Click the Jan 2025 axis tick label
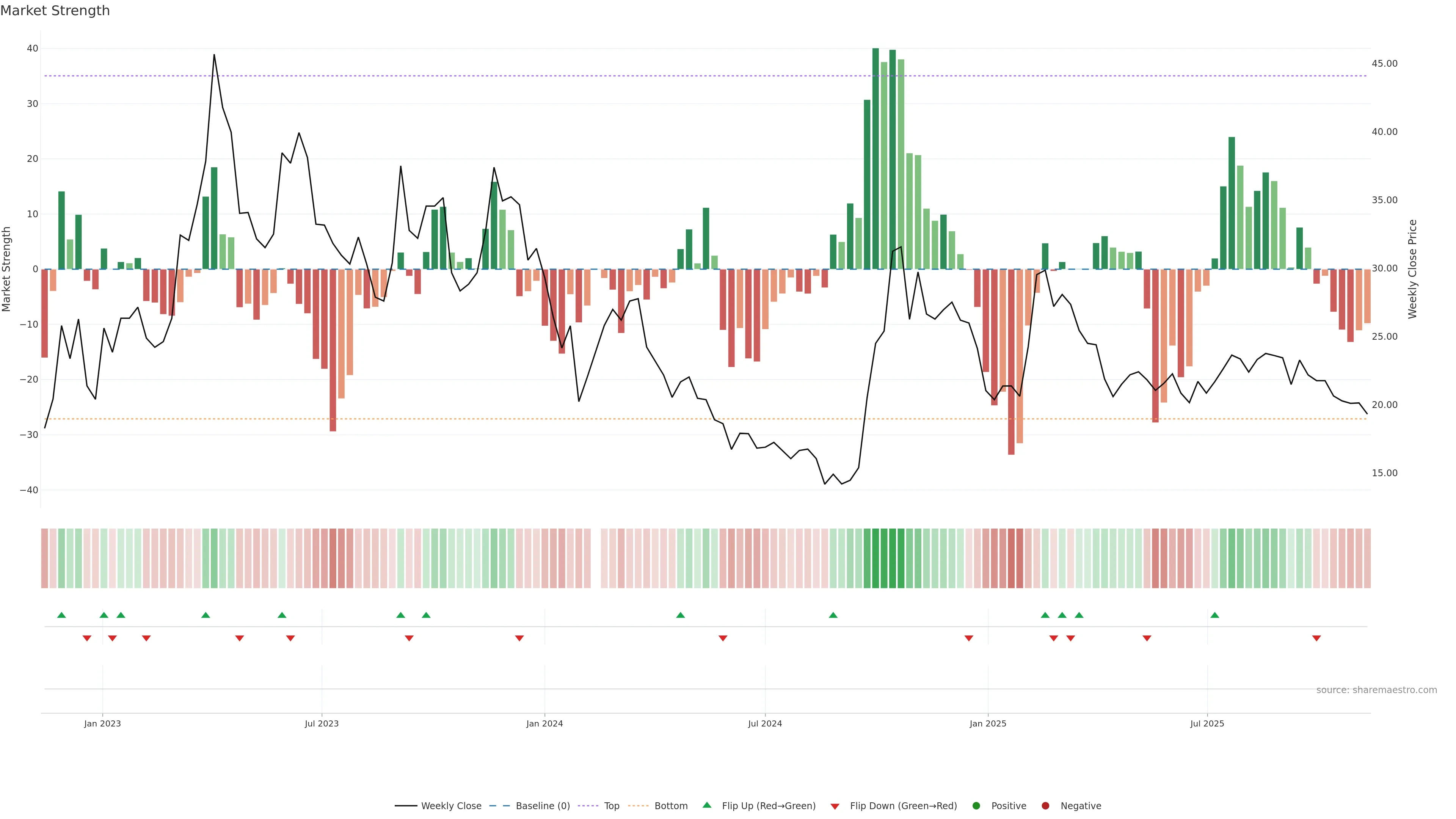 [987, 723]
